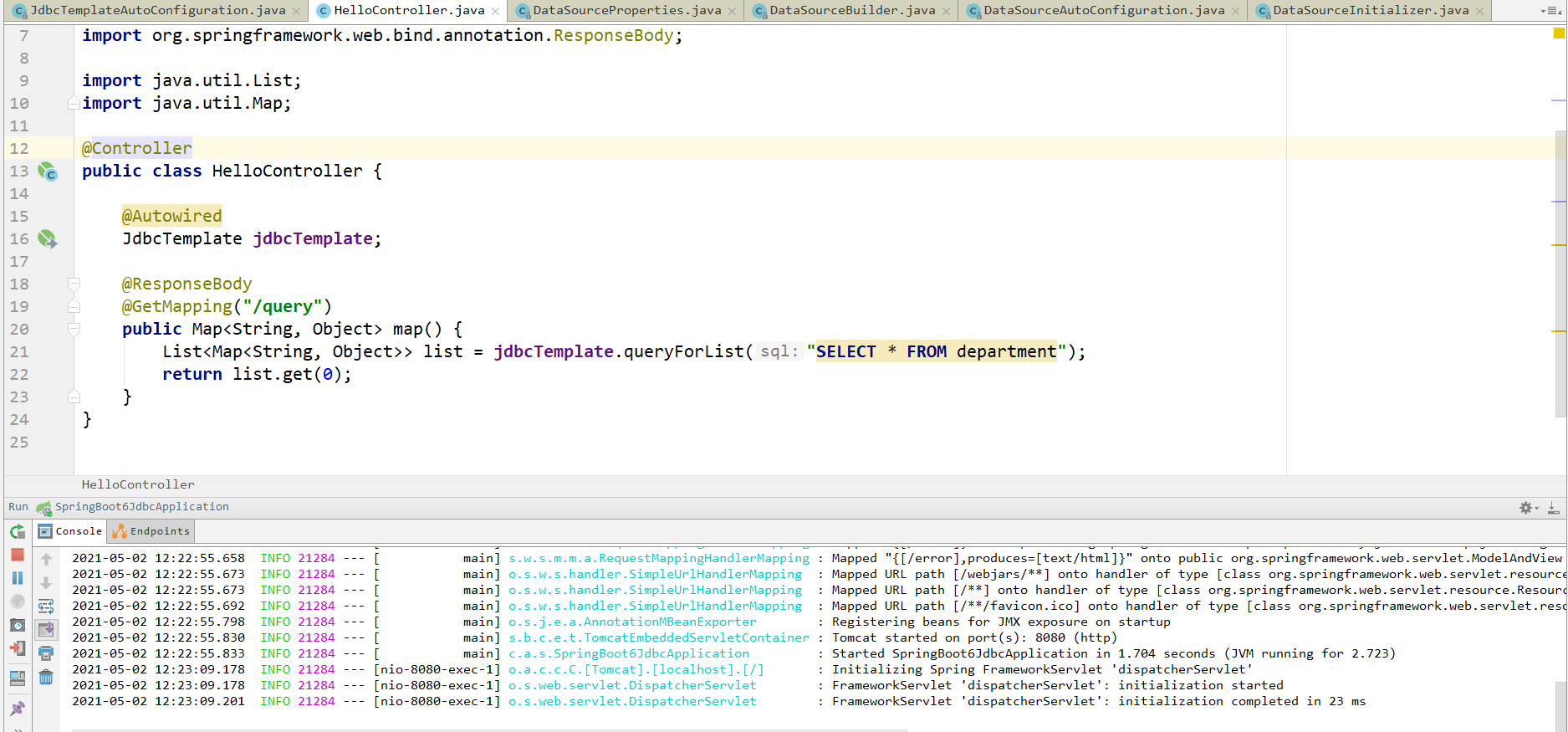The image size is (1568, 732).
Task: Click the autowired dependency gutter icon beside jdbcTemplate
Action: point(48,239)
